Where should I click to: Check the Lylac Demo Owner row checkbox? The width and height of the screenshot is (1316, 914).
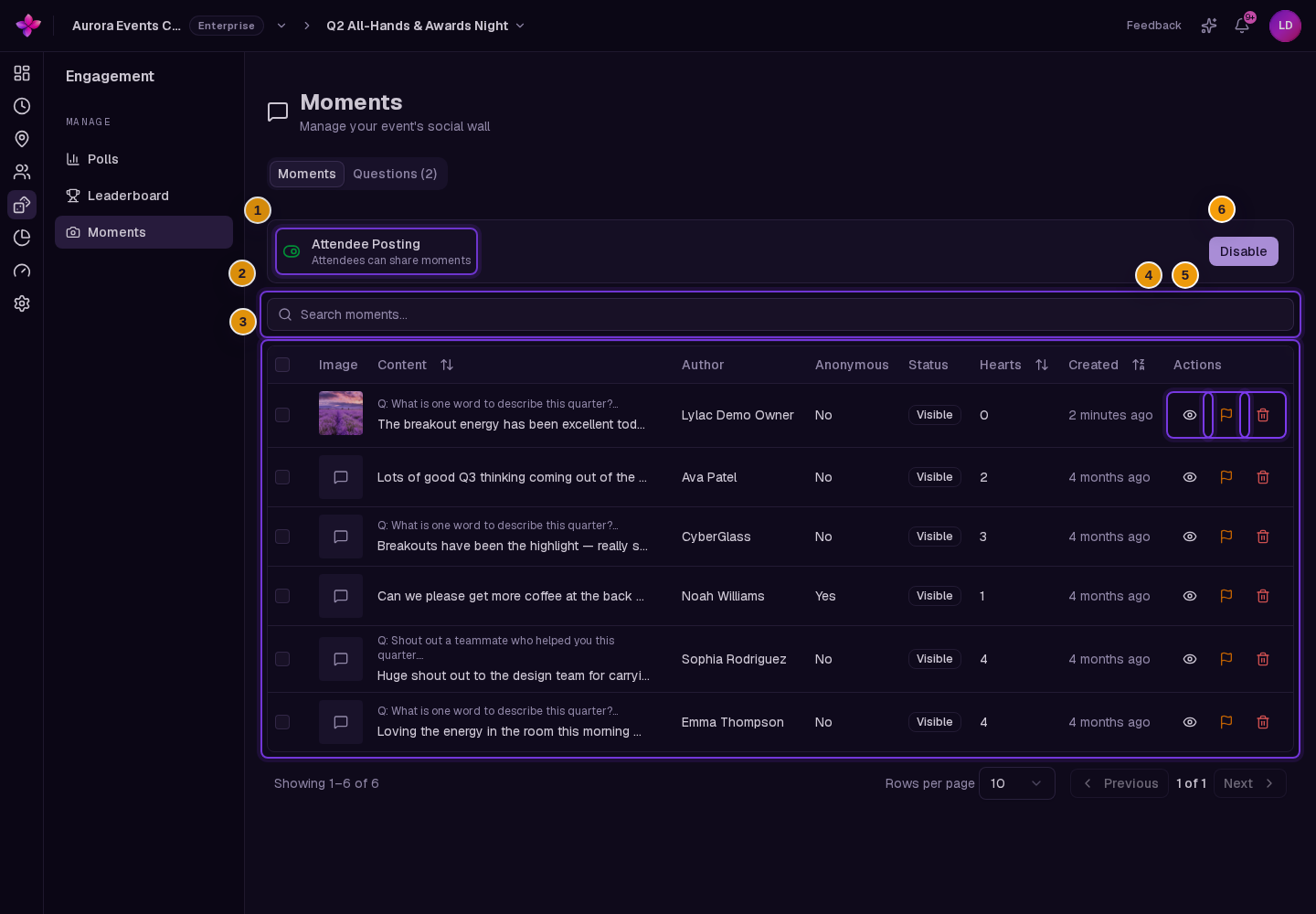(x=282, y=415)
